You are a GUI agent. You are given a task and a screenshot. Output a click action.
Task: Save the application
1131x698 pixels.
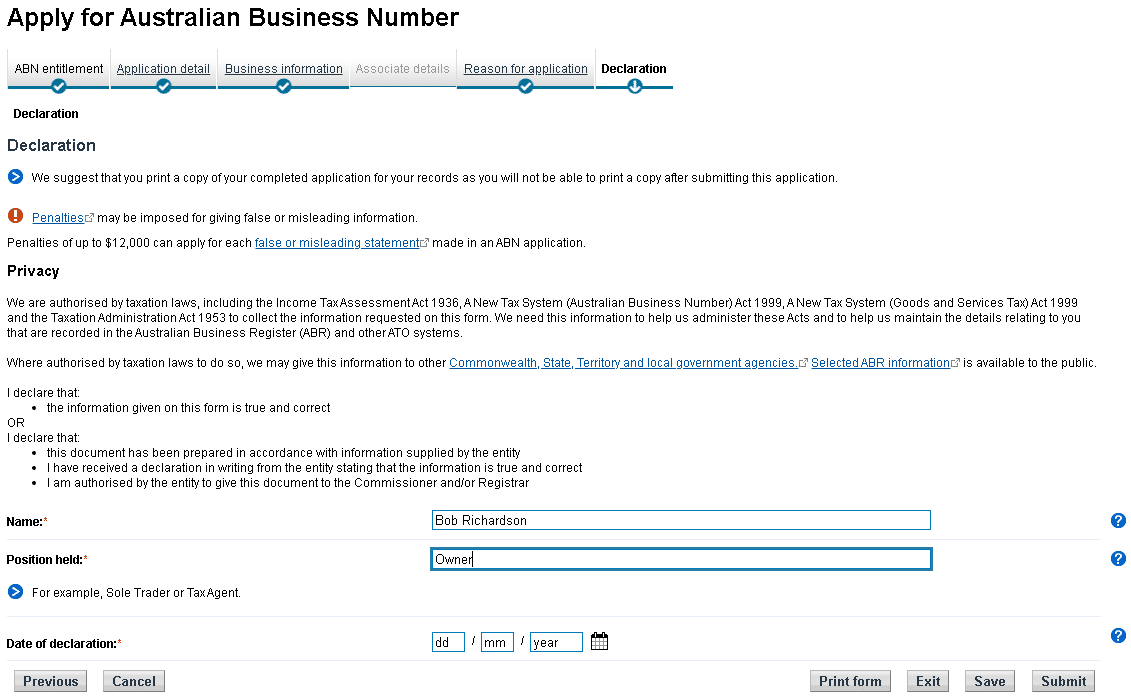[x=989, y=681]
